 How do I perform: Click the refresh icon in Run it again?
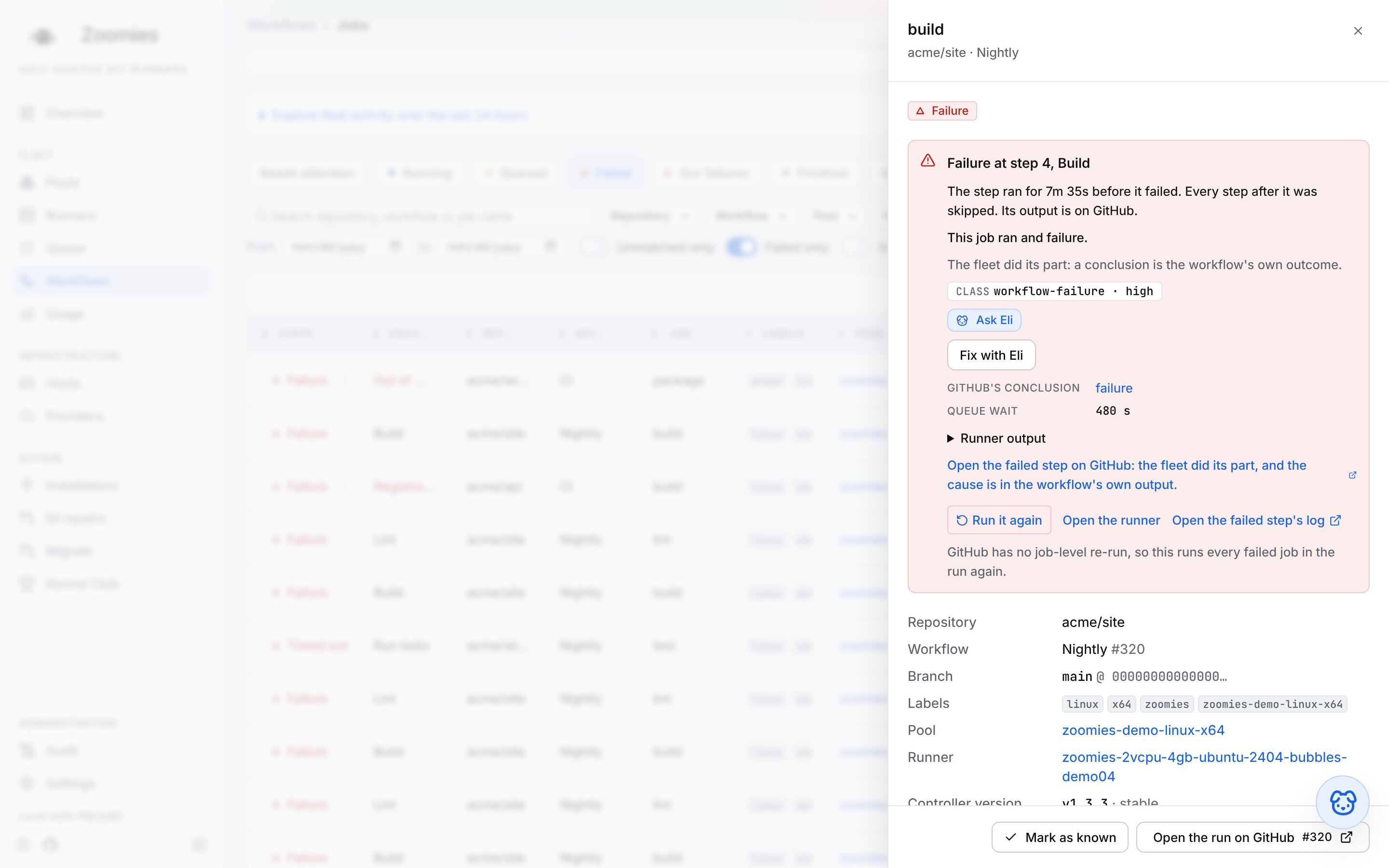point(962,520)
